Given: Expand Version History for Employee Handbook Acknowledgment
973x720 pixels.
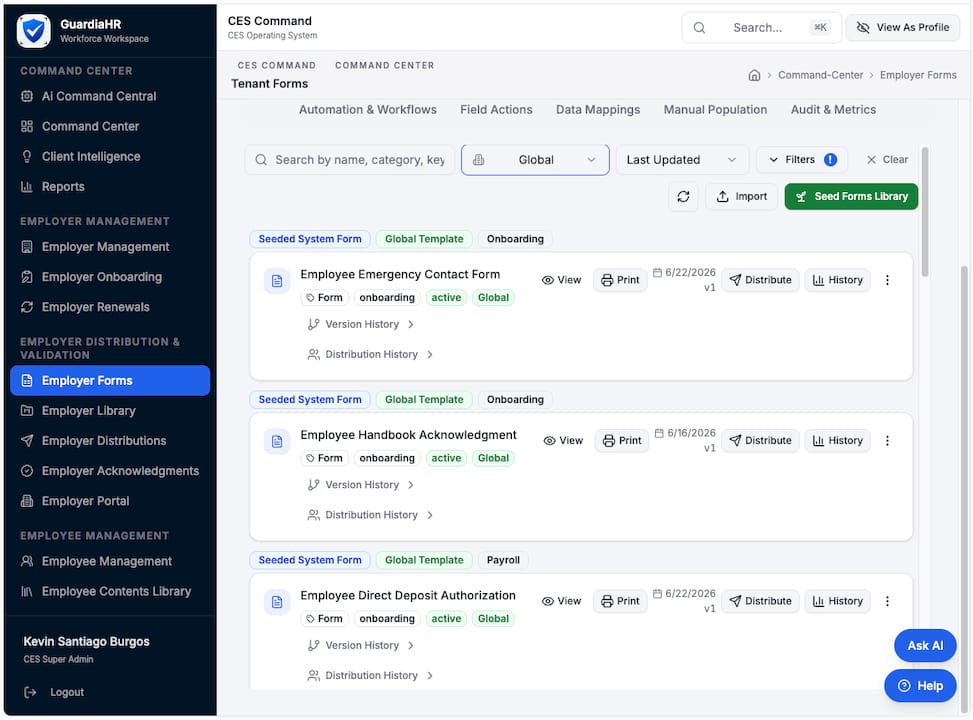Looking at the screenshot, I should 361,485.
